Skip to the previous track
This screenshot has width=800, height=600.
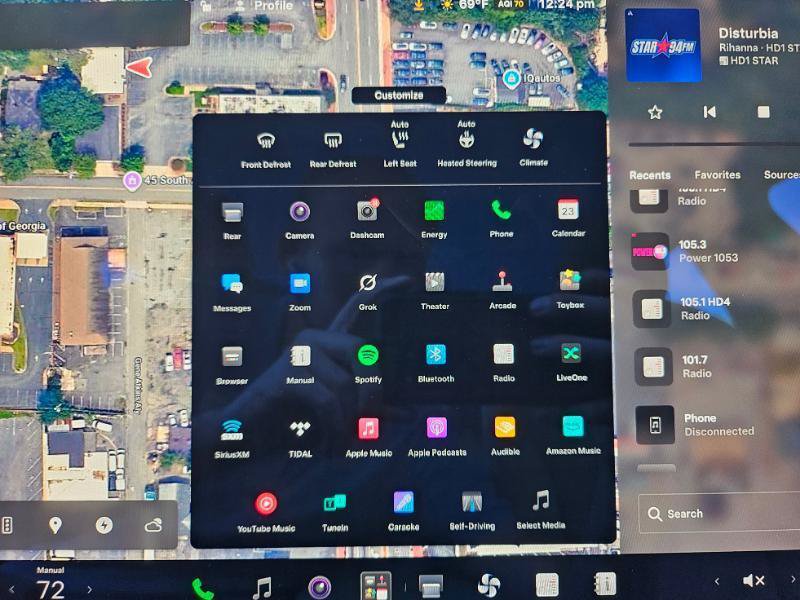pos(709,112)
